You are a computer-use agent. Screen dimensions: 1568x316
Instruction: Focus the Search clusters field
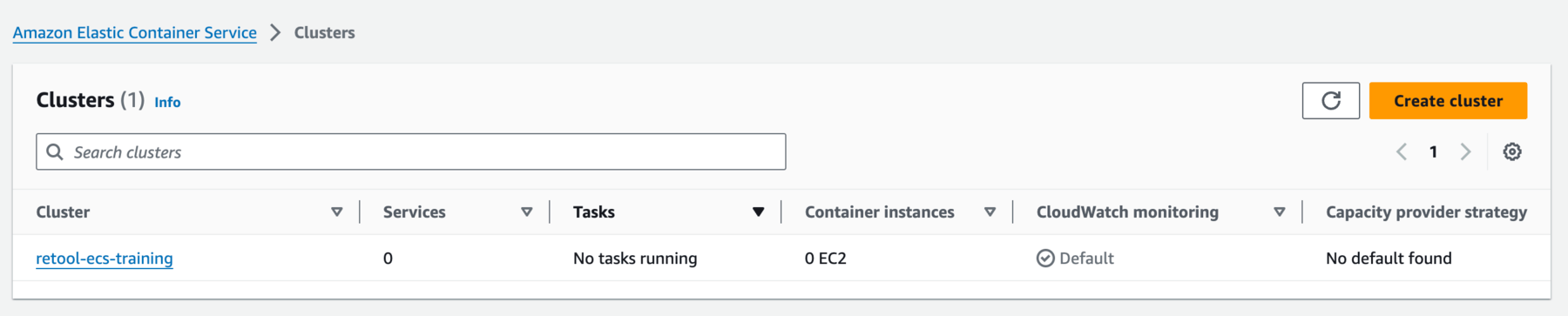pos(411,151)
